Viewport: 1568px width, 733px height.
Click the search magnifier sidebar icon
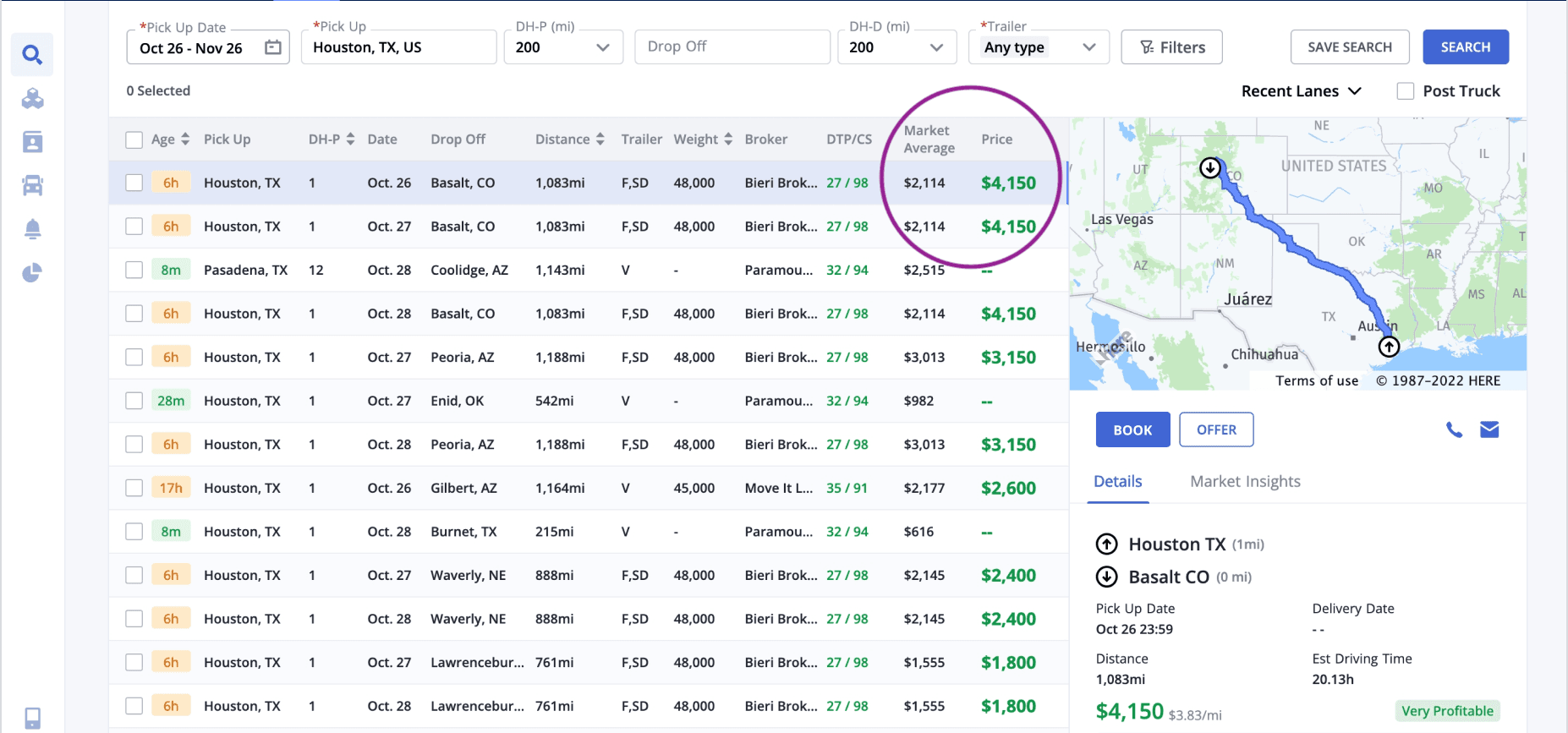tap(32, 55)
